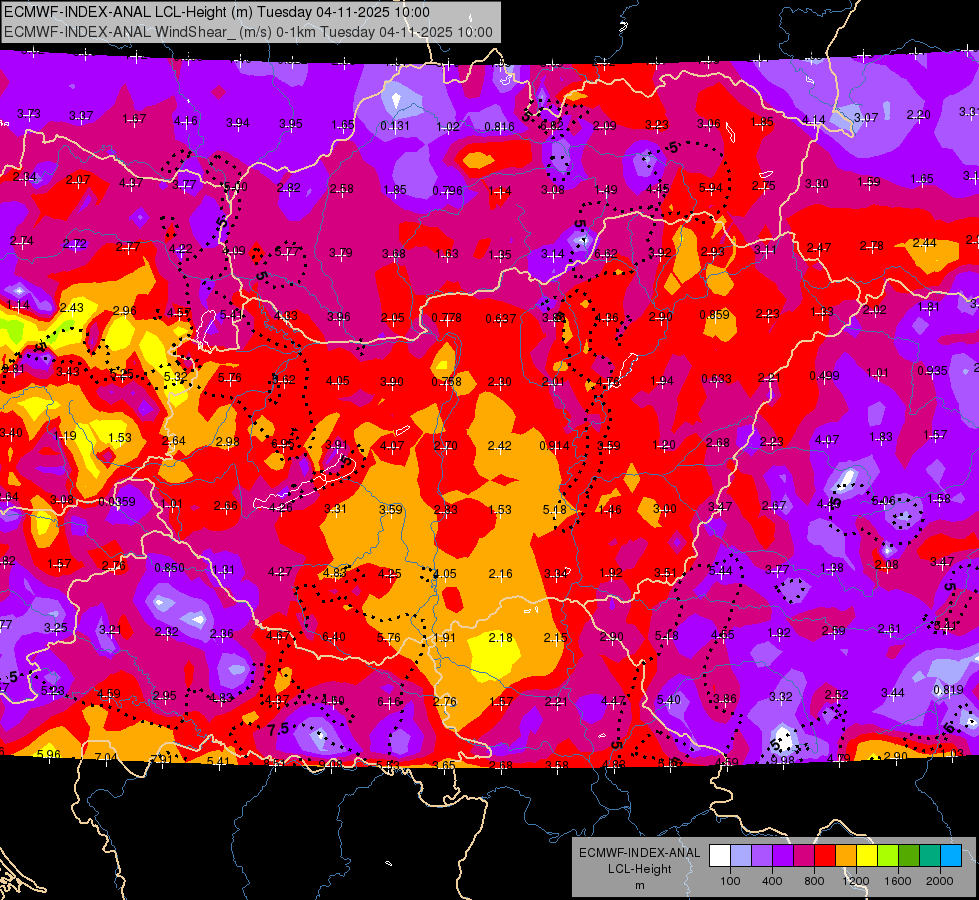Click the wind shear value 5.94

711,187
